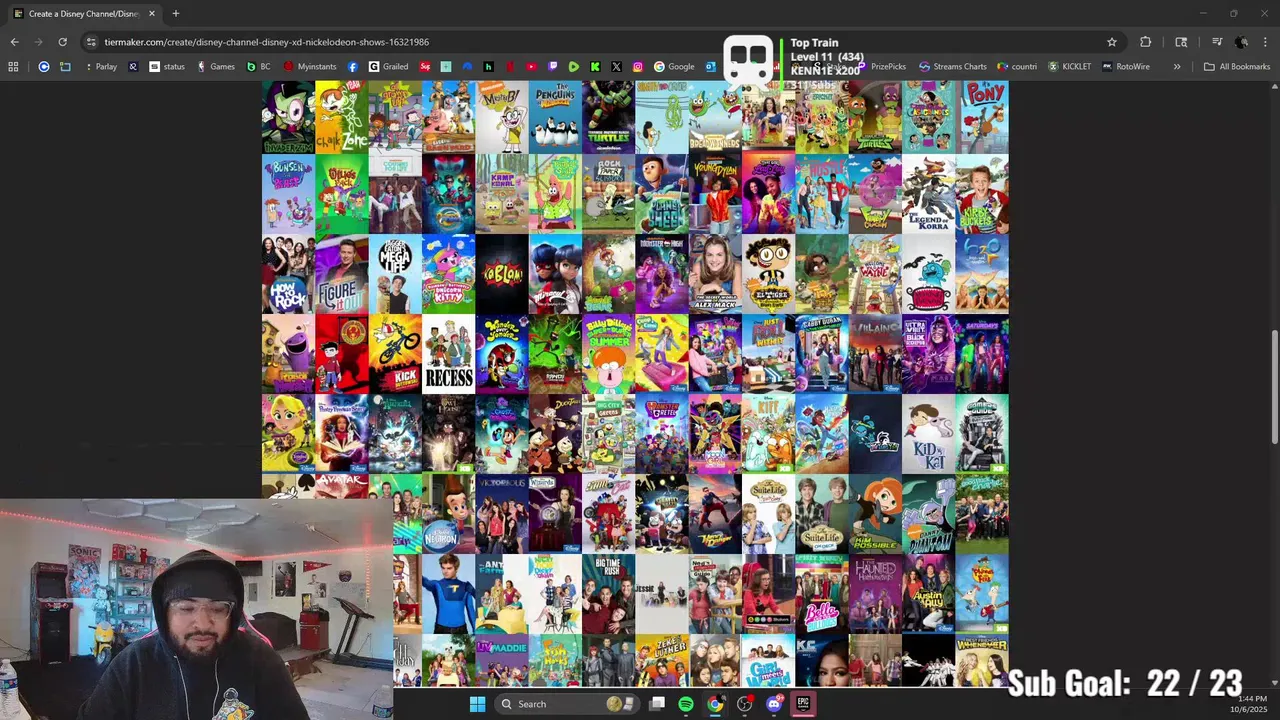This screenshot has height=720, width=1280.
Task: Select the Invader Zim thumbnail
Action: tap(288, 117)
